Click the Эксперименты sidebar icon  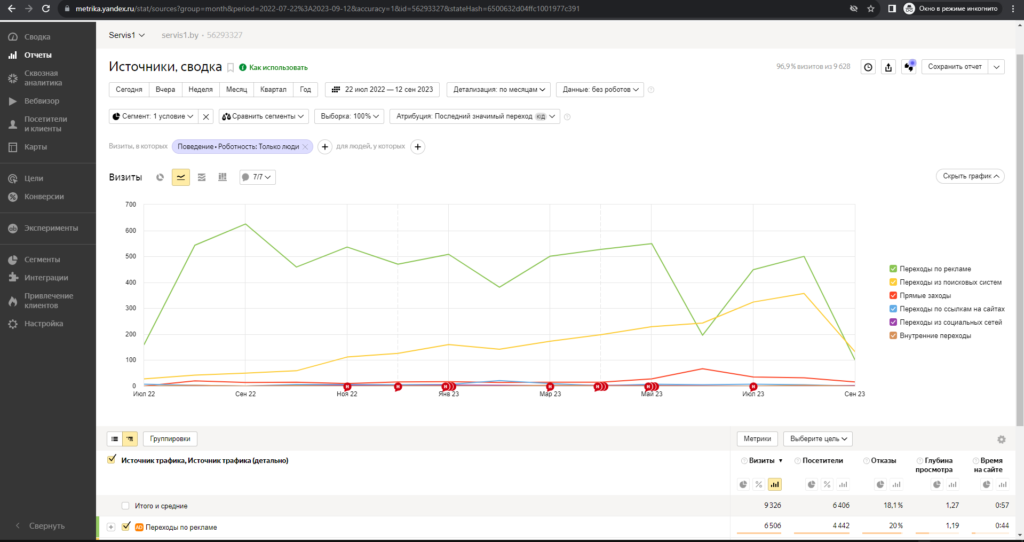12,229
